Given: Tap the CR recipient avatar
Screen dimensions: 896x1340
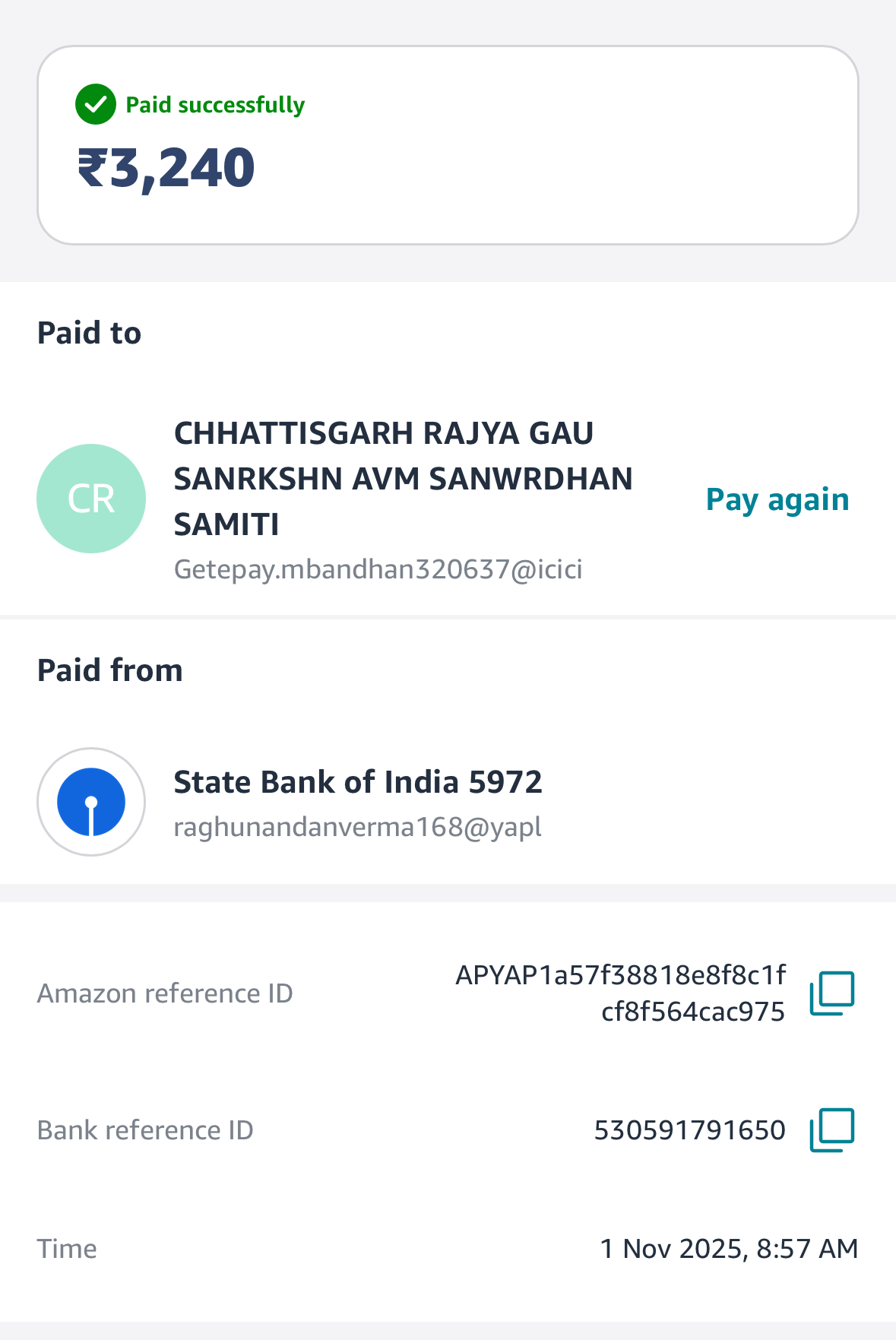Looking at the screenshot, I should (x=91, y=499).
